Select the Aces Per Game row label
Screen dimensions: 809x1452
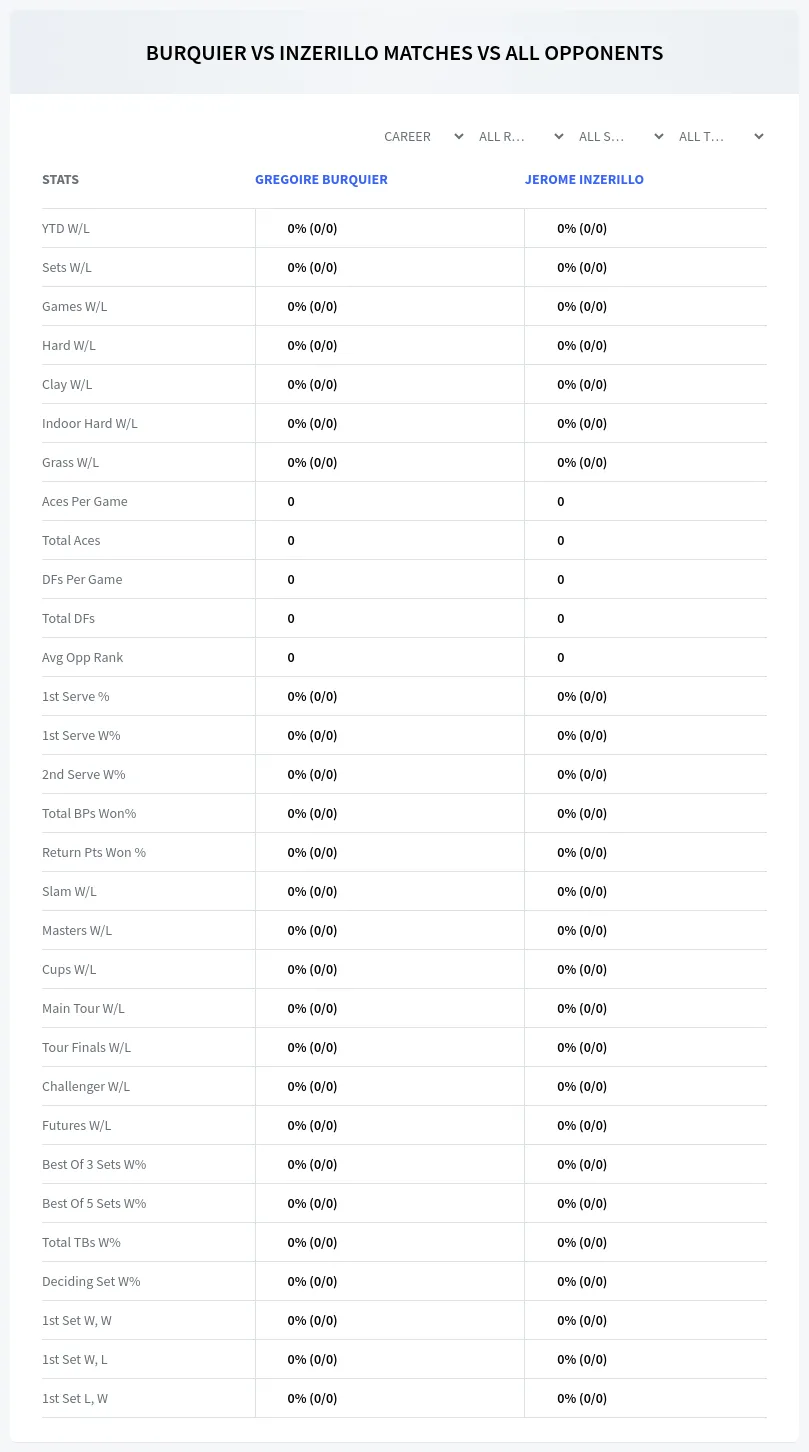point(85,501)
